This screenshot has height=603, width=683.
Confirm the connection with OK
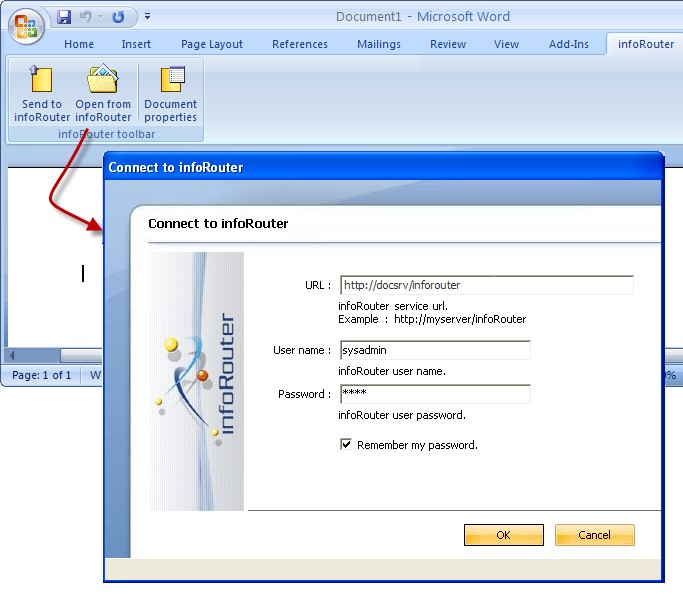coord(504,535)
